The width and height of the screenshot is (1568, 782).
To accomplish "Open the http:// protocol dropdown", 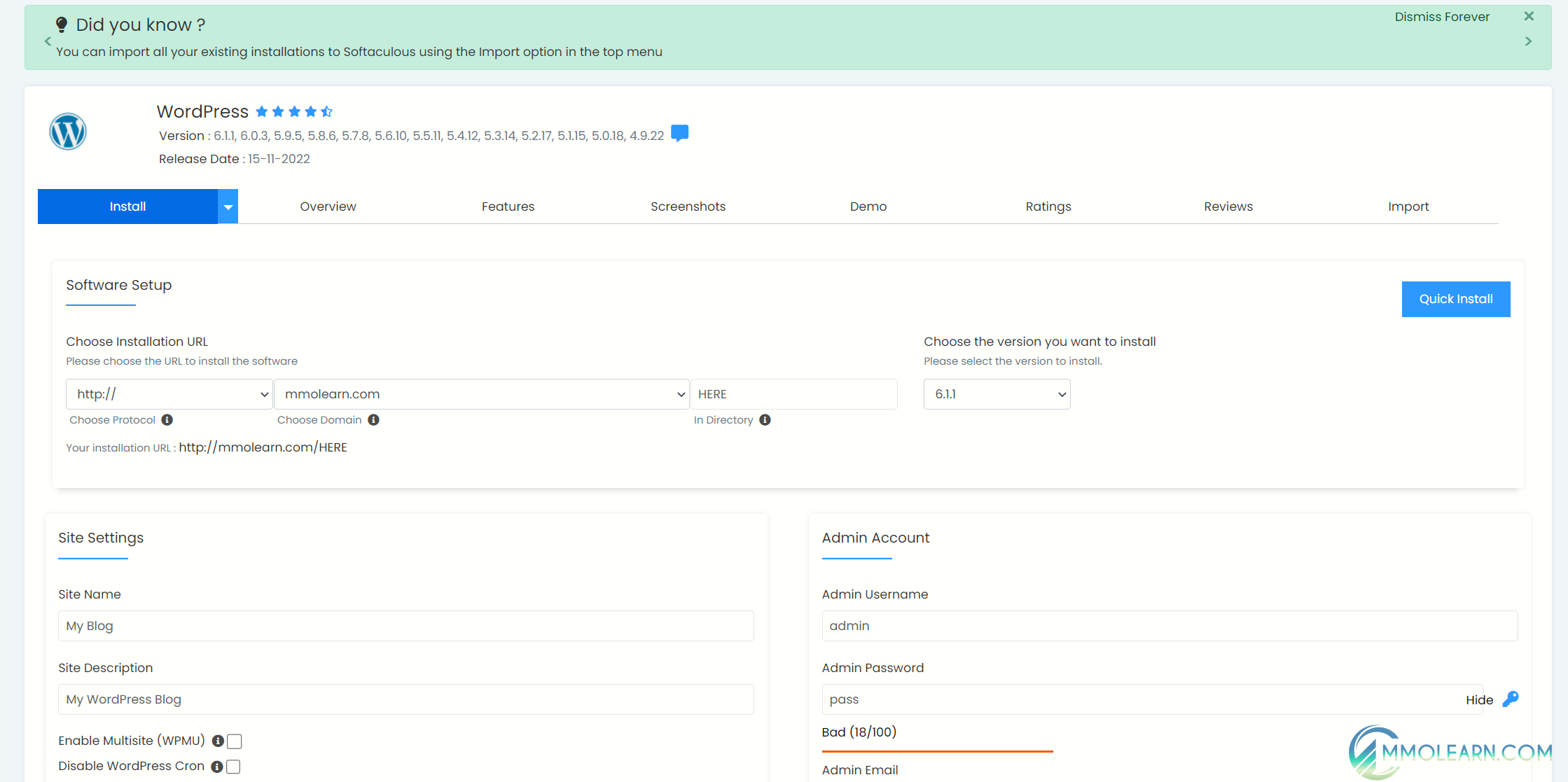I will tap(169, 394).
